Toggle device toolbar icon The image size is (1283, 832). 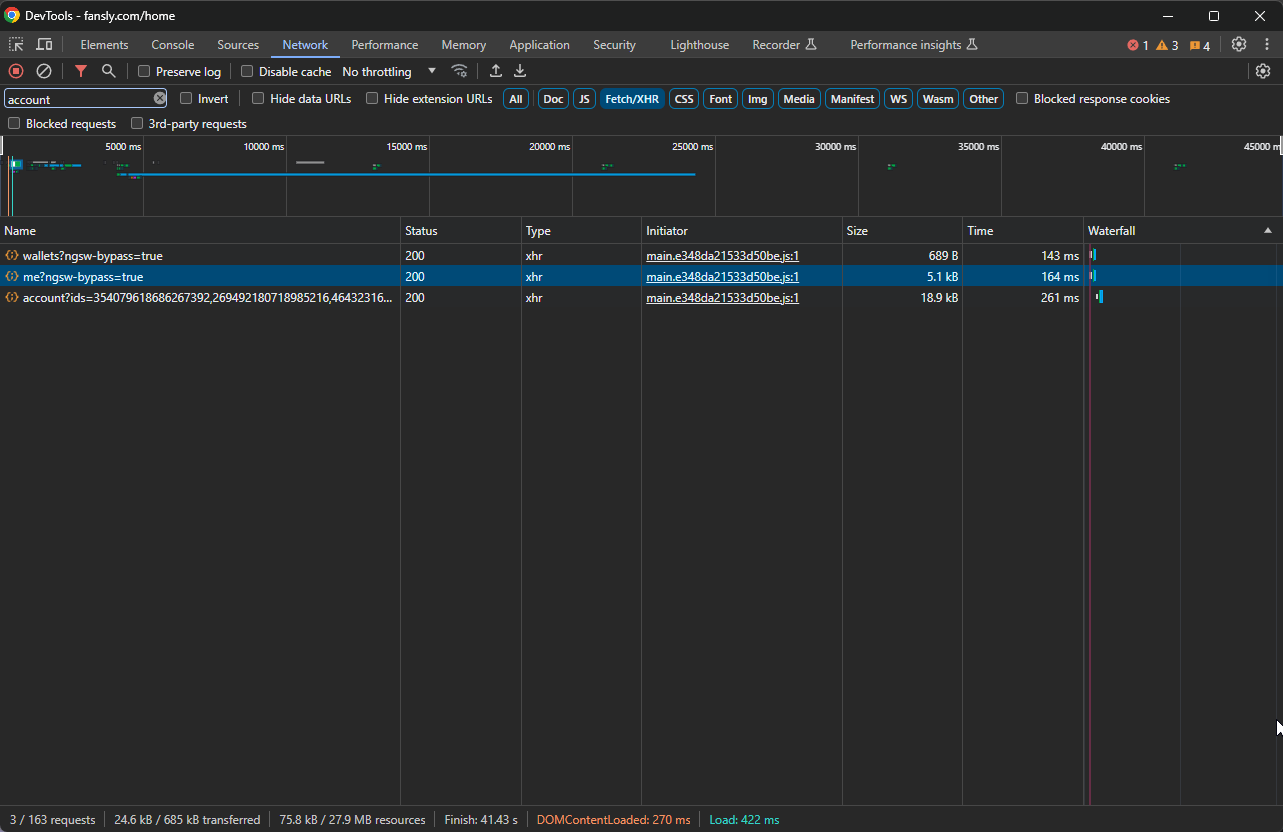click(x=44, y=45)
